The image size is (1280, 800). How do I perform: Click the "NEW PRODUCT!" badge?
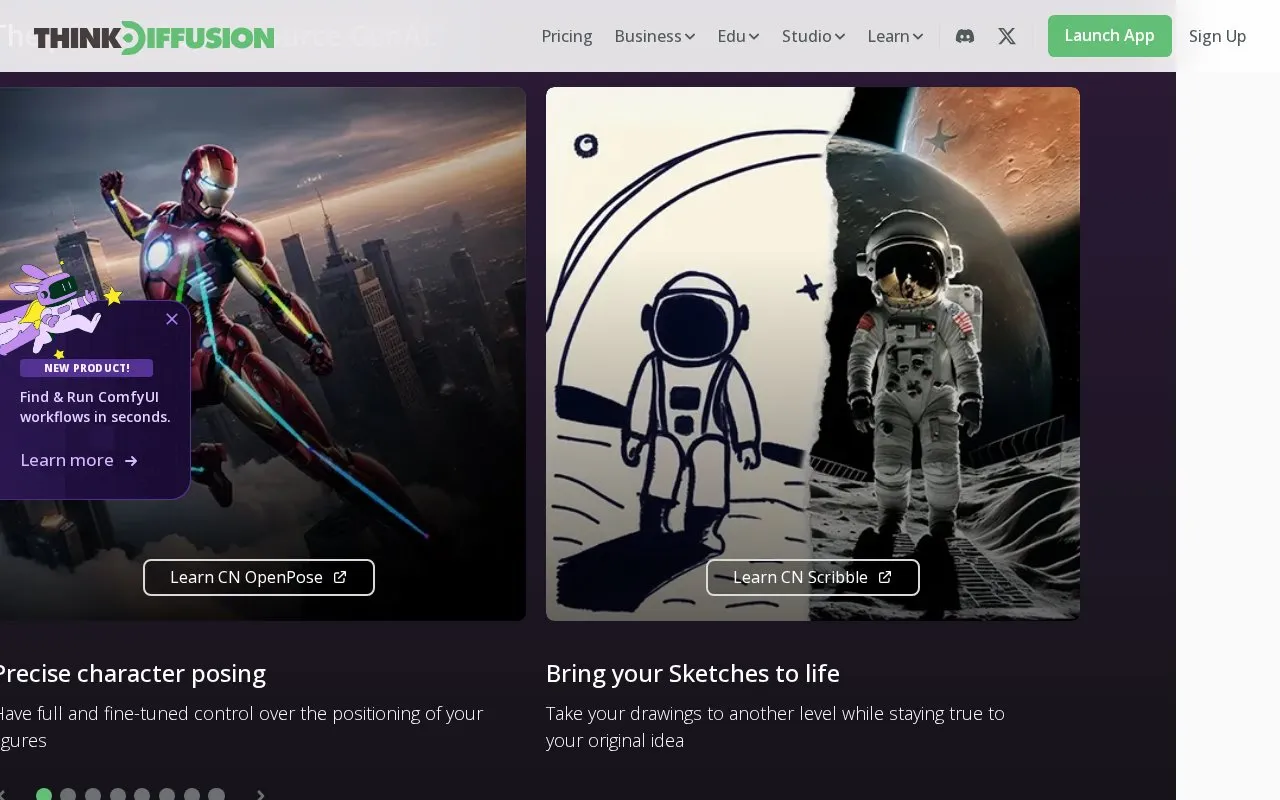click(x=86, y=368)
